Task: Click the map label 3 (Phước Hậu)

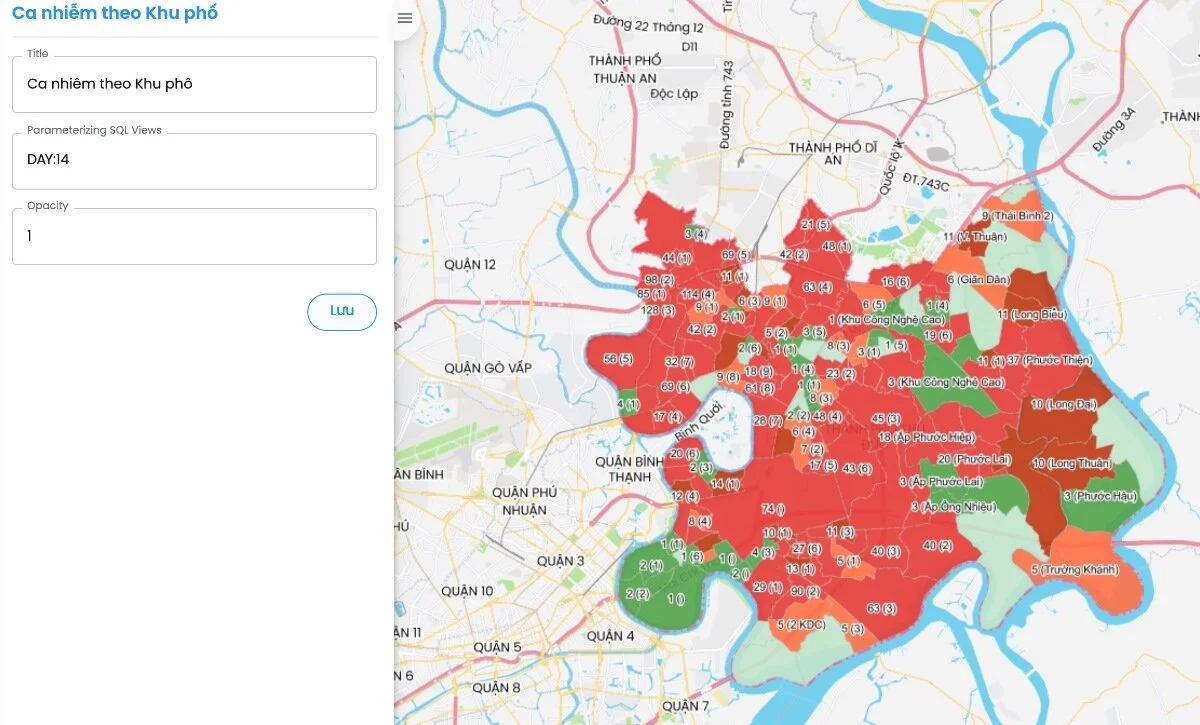Action: pos(1100,496)
